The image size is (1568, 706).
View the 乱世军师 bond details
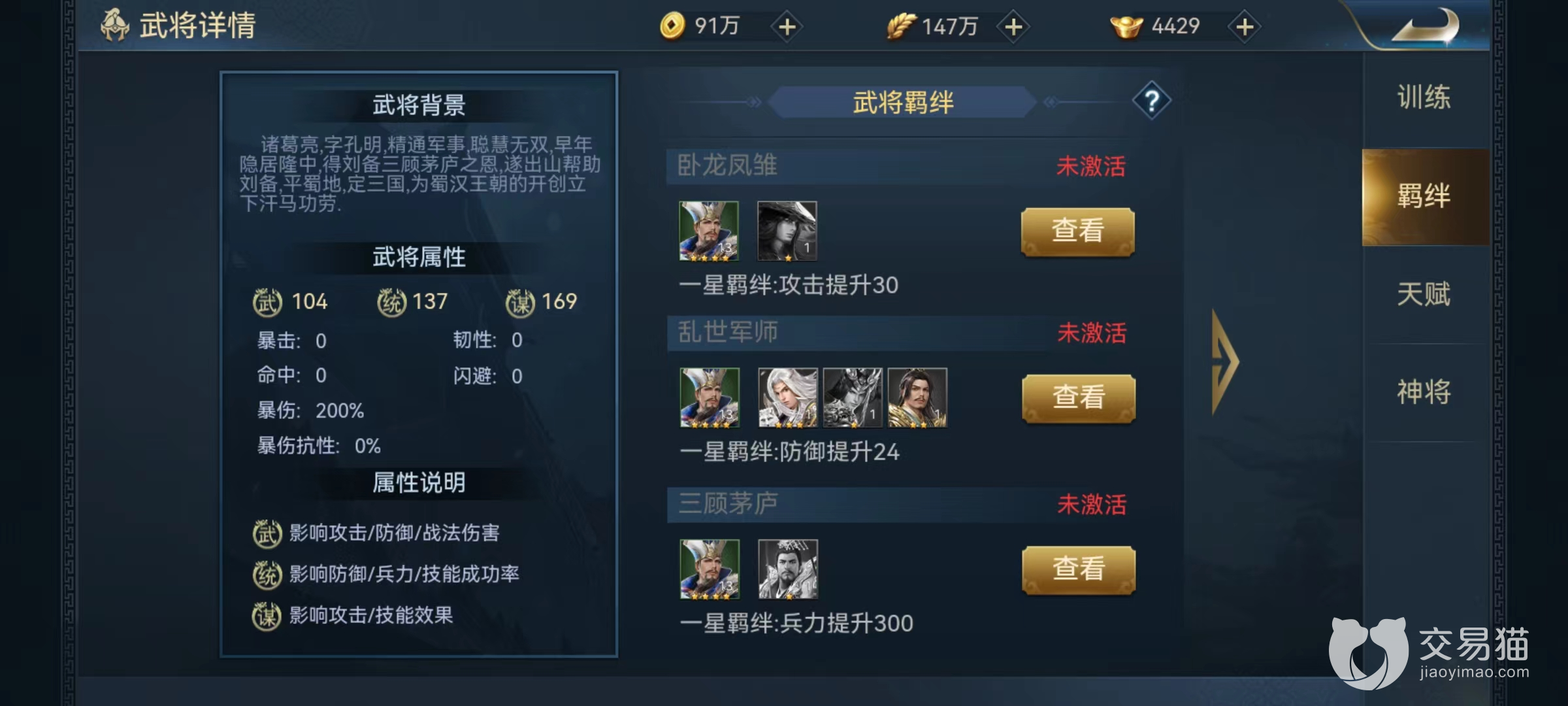(x=1079, y=398)
